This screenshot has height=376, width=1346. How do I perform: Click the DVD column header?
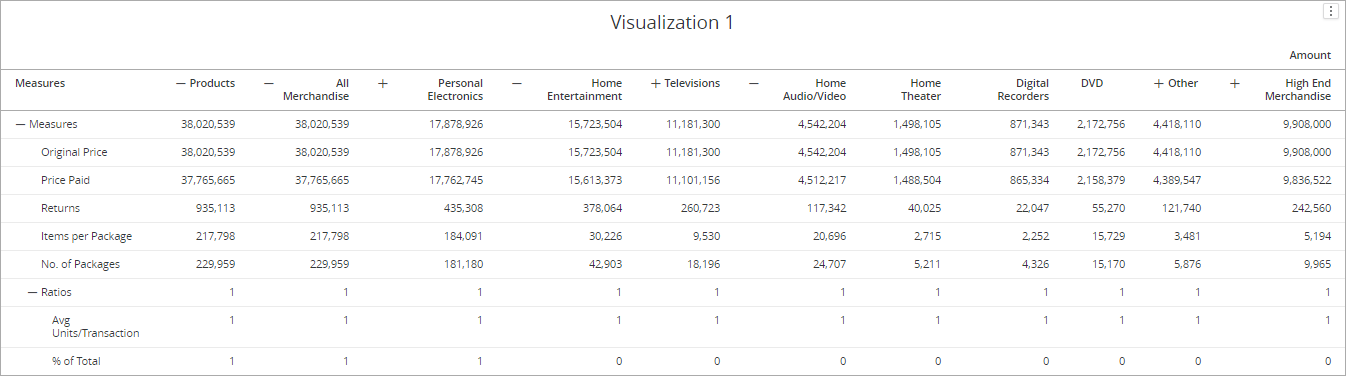coord(1092,84)
